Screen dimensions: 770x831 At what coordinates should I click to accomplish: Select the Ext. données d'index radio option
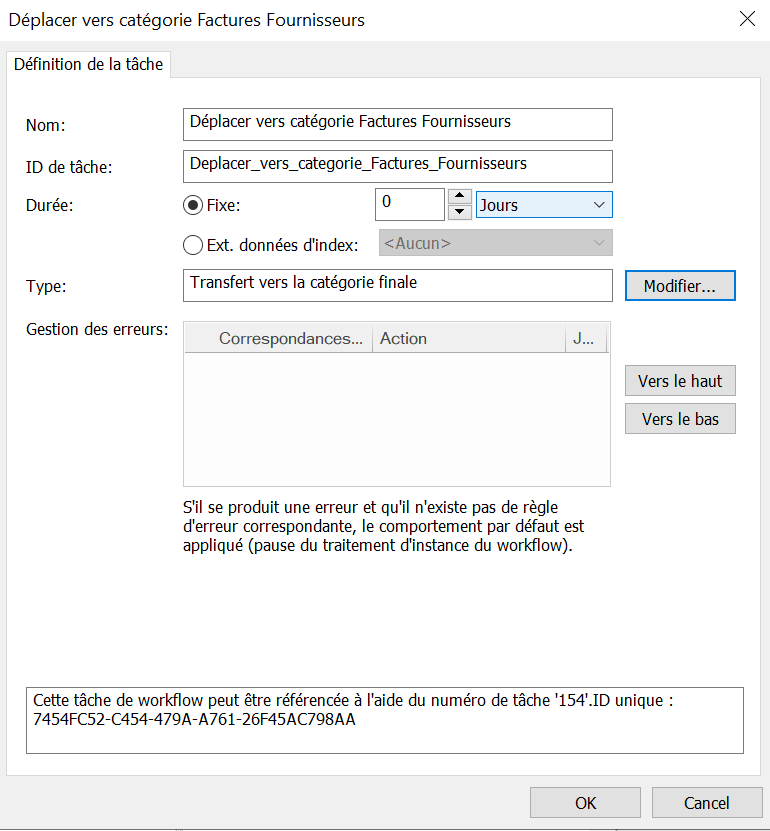[x=193, y=245]
